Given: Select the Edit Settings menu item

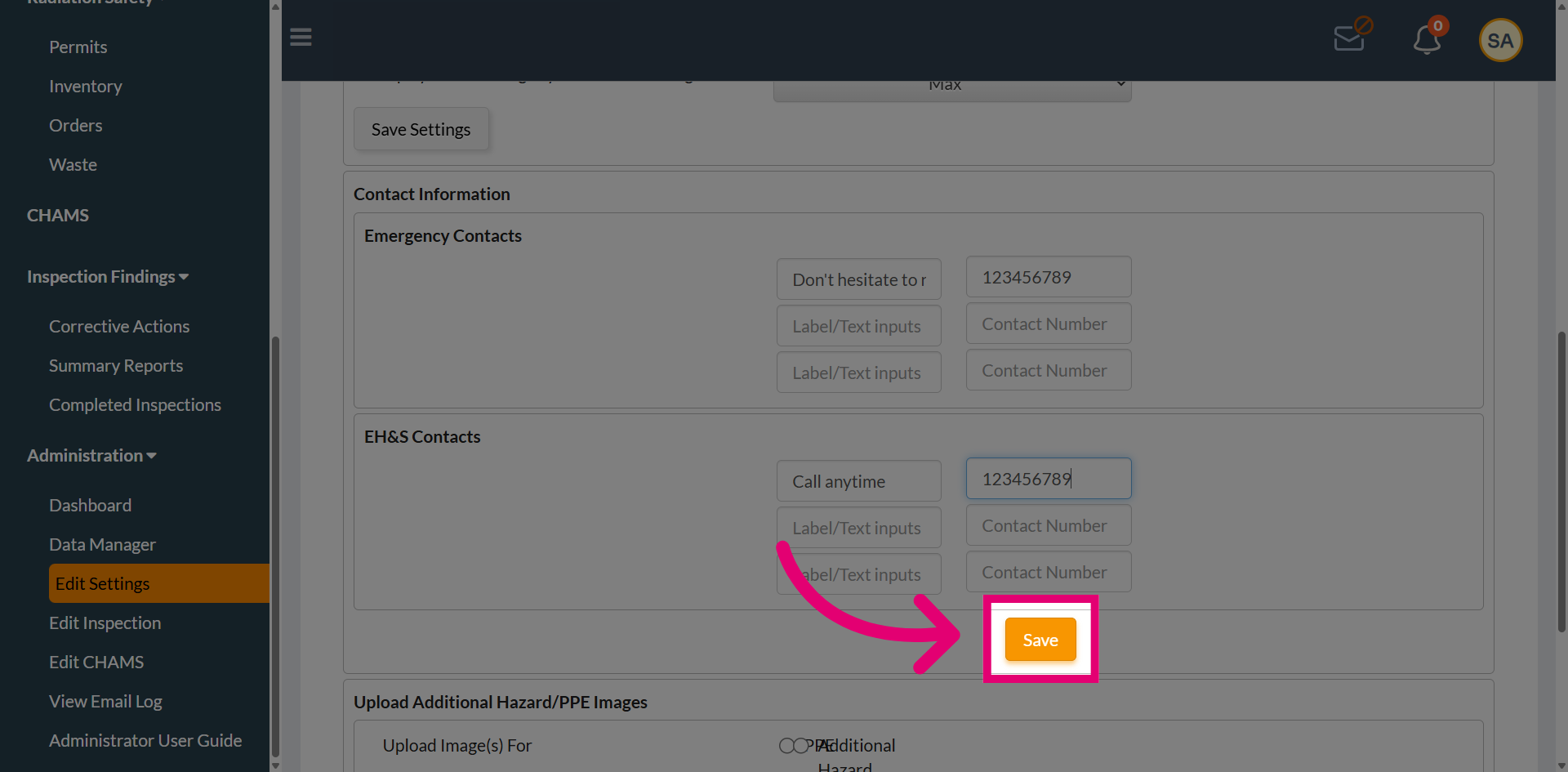Looking at the screenshot, I should 159,583.
